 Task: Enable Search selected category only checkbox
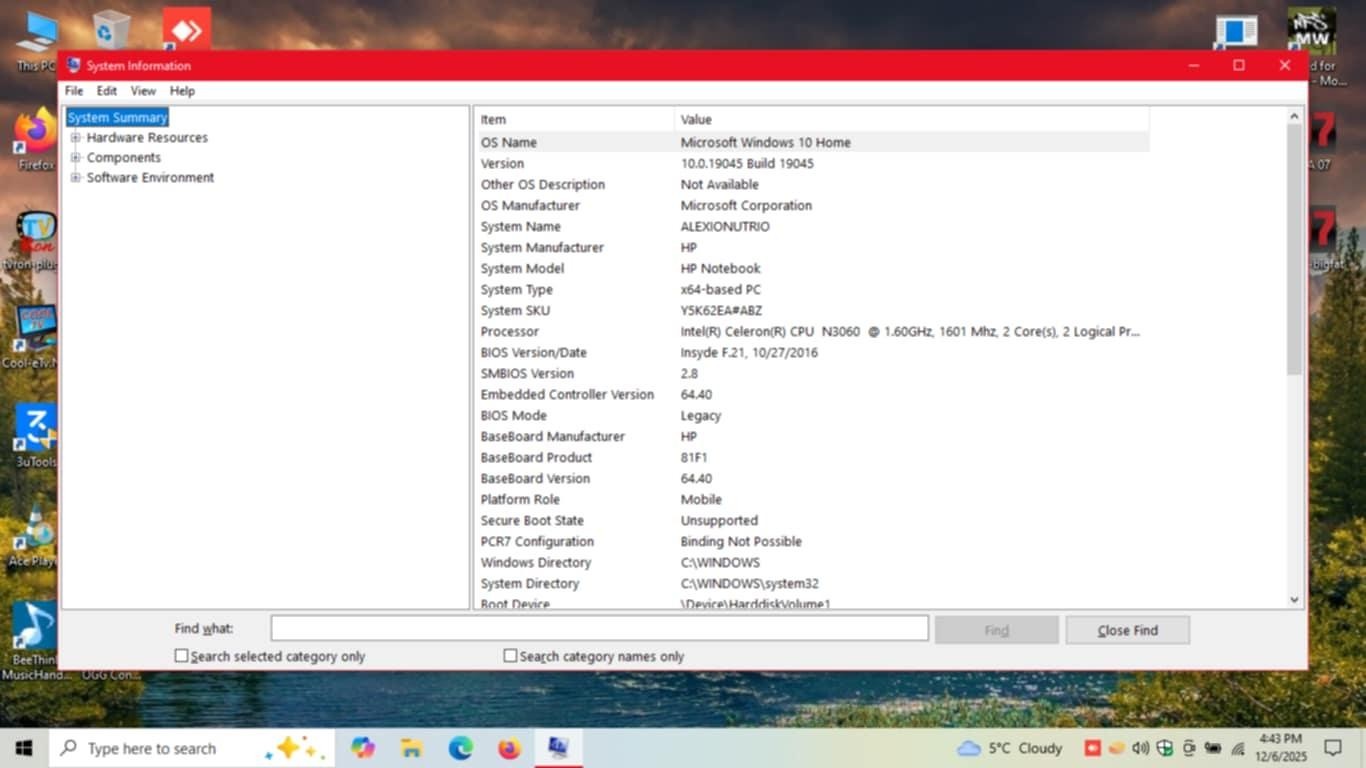(182, 656)
